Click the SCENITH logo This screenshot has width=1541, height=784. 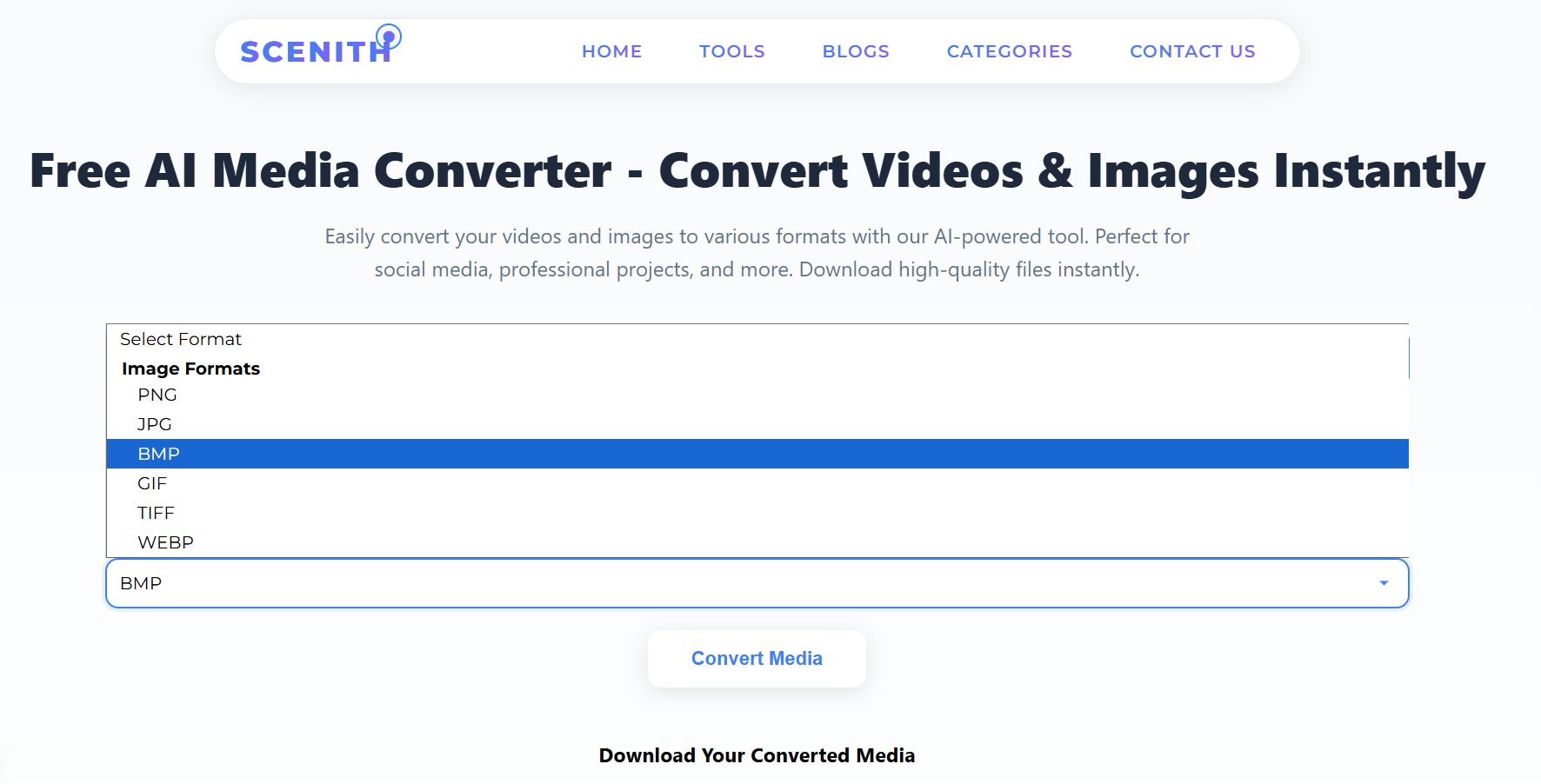point(315,51)
